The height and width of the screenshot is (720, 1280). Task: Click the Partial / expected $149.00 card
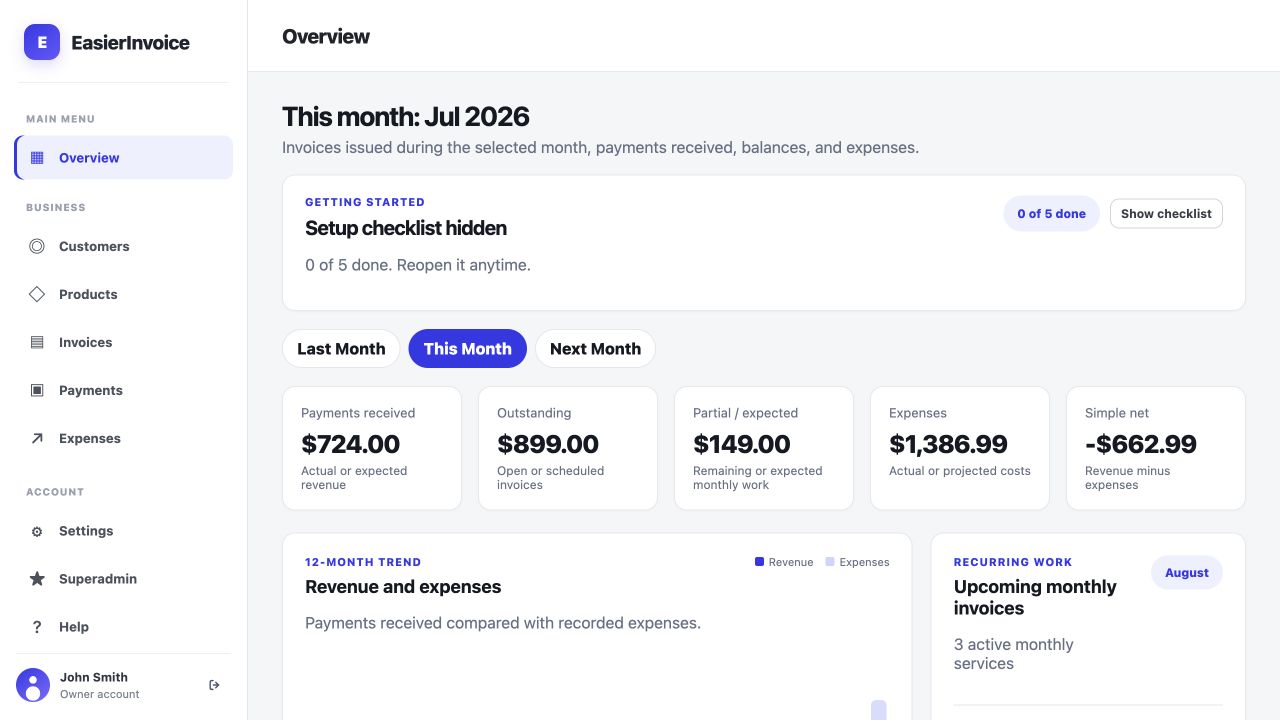[764, 448]
